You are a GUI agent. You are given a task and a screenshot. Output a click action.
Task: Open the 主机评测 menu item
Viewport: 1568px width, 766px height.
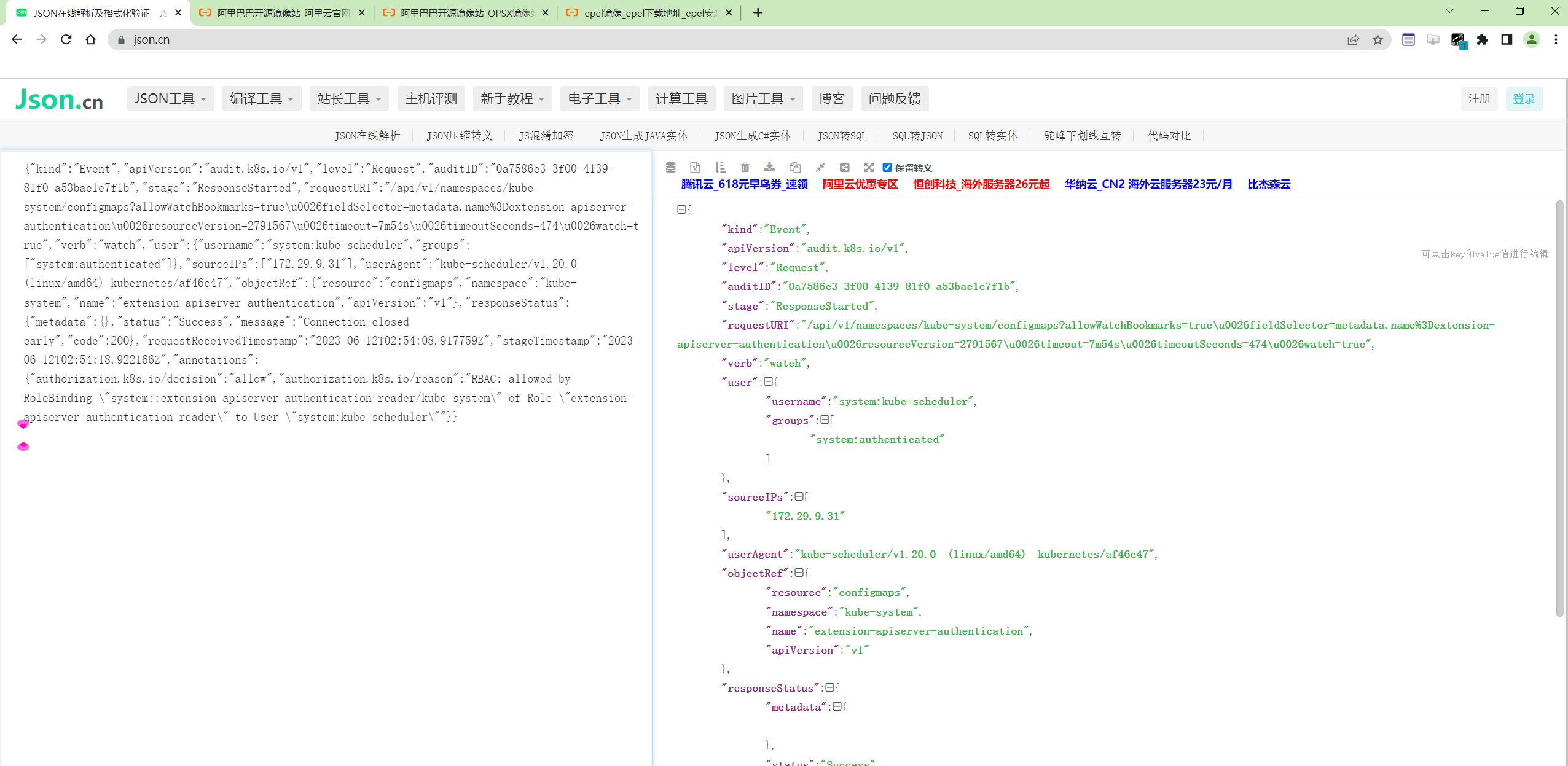[431, 99]
